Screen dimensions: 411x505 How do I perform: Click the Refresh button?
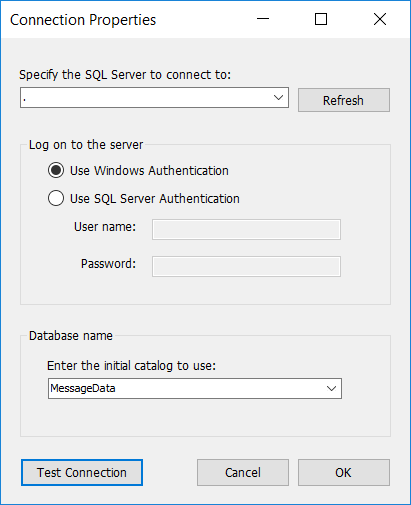click(x=344, y=100)
